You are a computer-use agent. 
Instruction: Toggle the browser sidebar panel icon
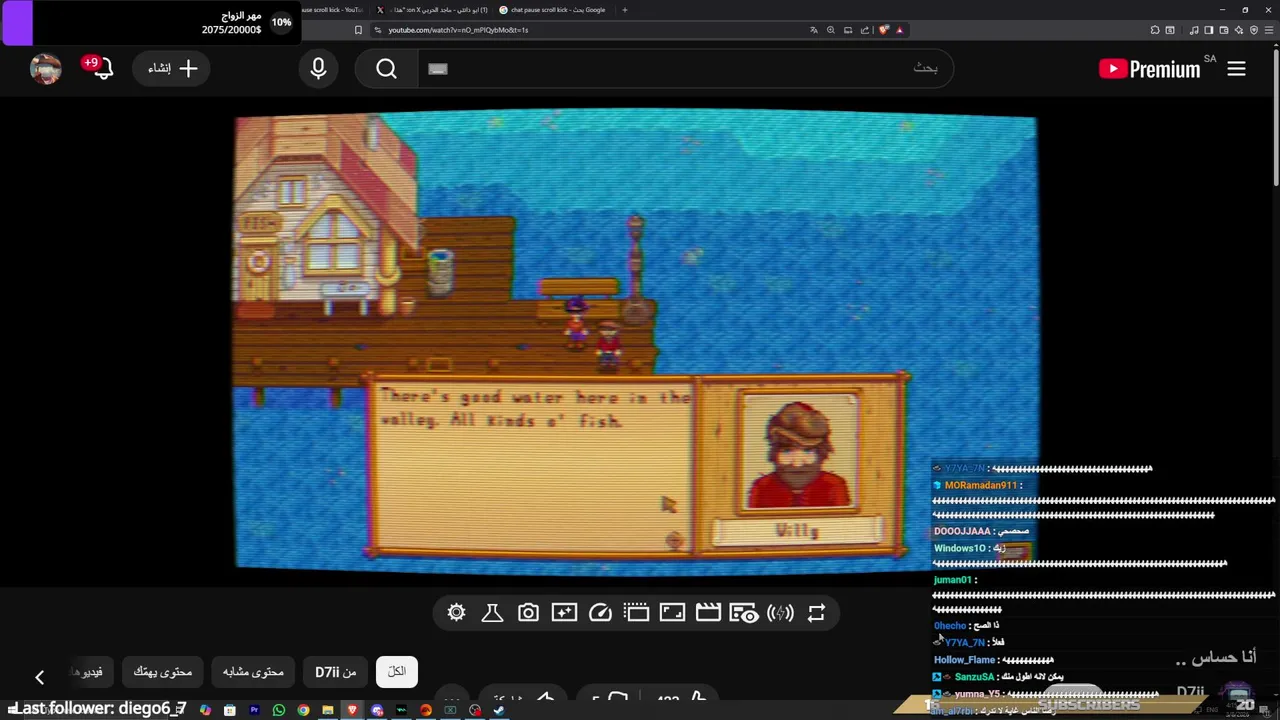1208,30
